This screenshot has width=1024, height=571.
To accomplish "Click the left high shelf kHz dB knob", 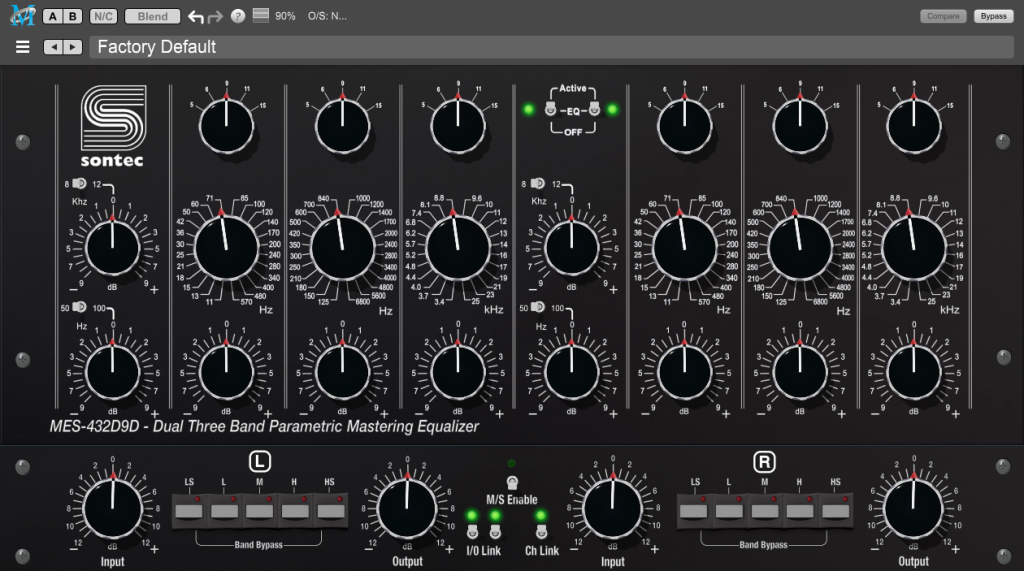I will coord(113,248).
